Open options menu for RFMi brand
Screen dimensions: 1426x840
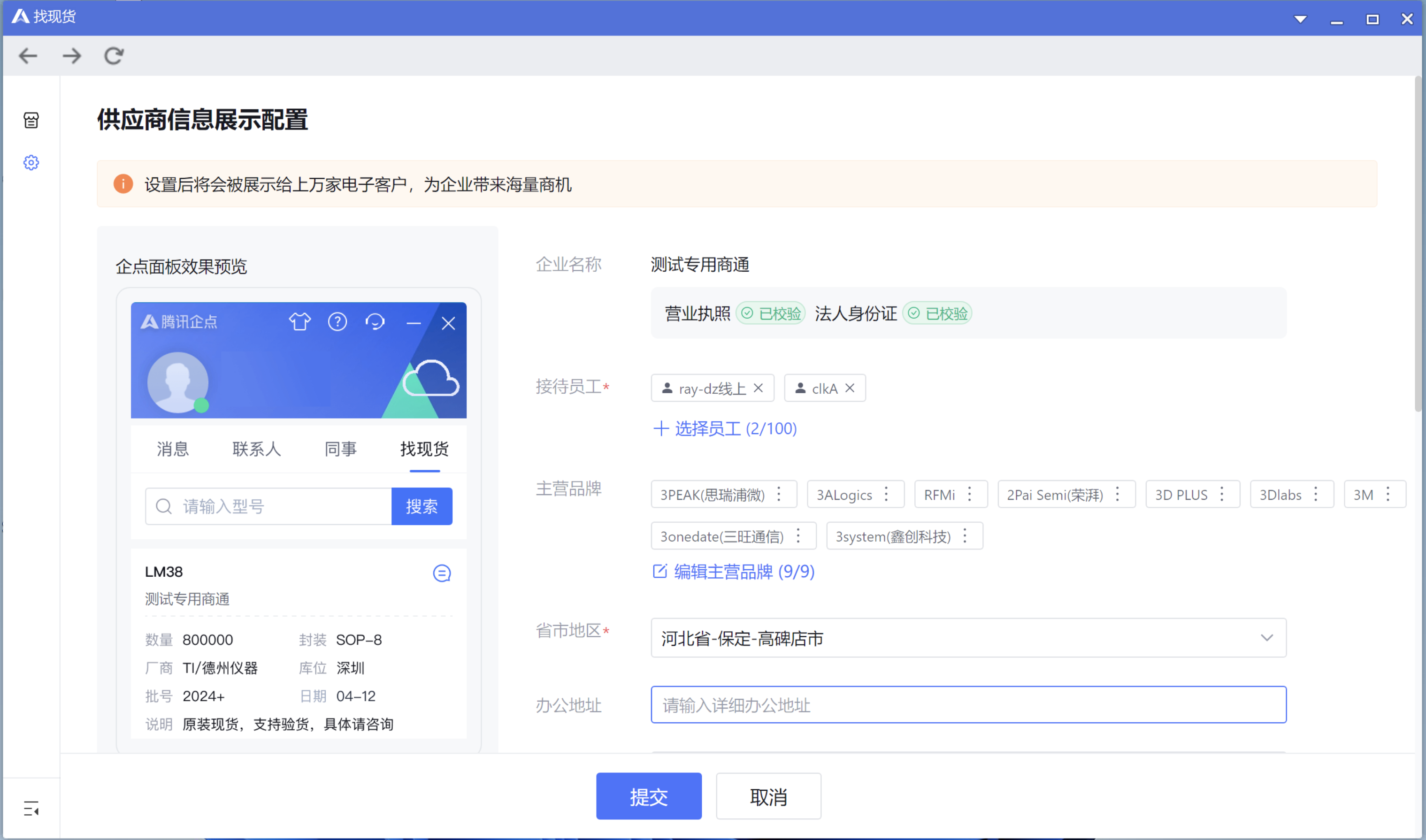click(970, 494)
